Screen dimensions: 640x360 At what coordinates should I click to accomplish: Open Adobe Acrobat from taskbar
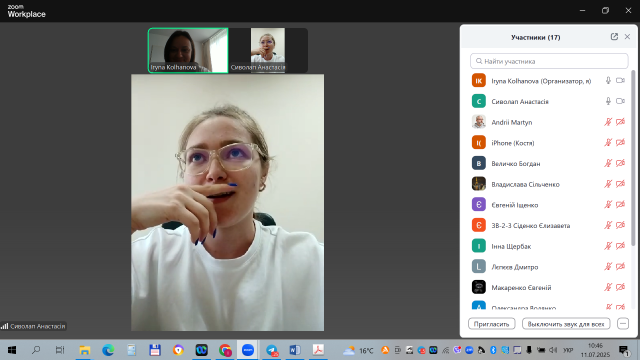pos(318,350)
